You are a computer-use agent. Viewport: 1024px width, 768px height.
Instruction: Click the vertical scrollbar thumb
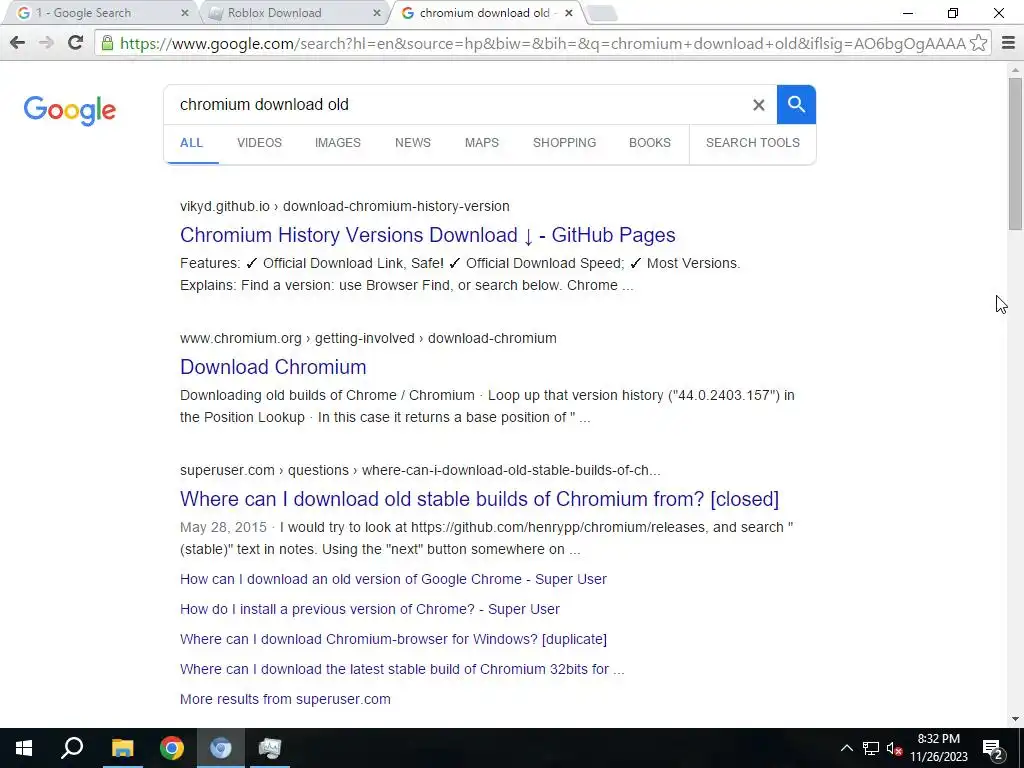1015,153
